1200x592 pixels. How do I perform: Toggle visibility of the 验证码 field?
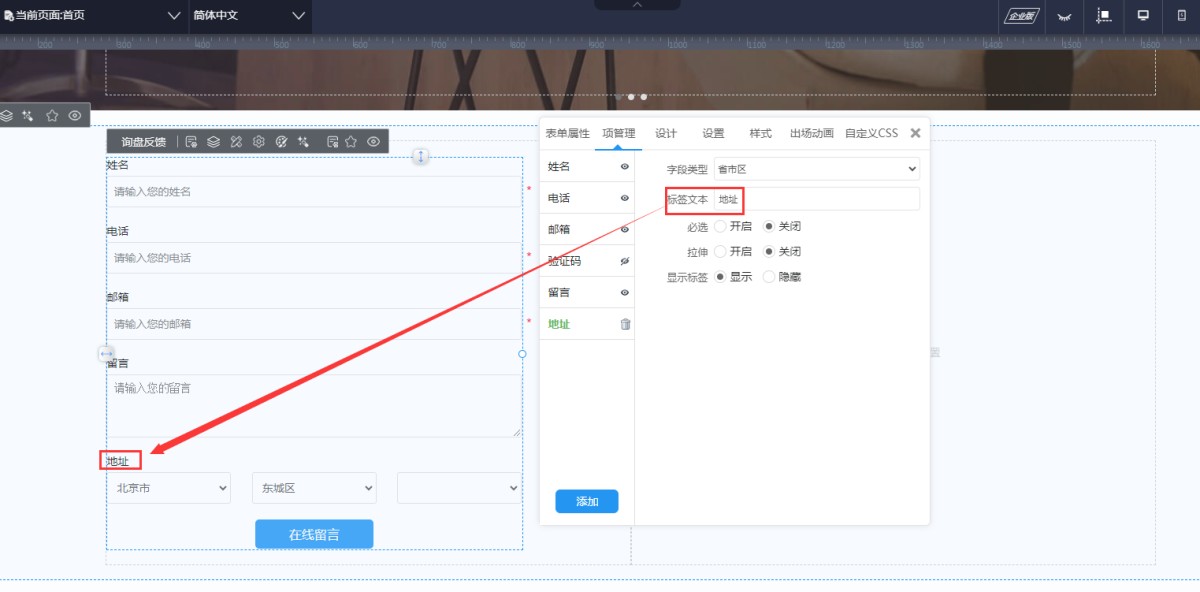pos(625,261)
